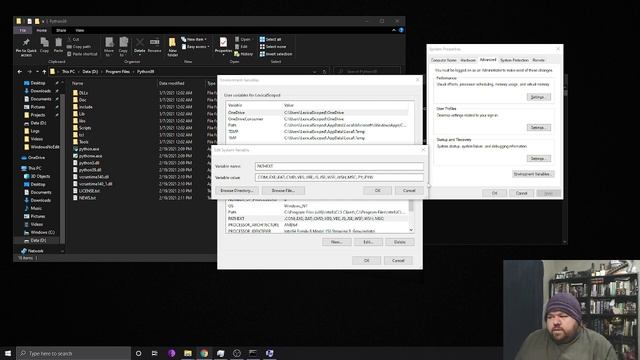Click Startup and Recovery Settings button
Screen dimensions: 640x360
[538, 158]
